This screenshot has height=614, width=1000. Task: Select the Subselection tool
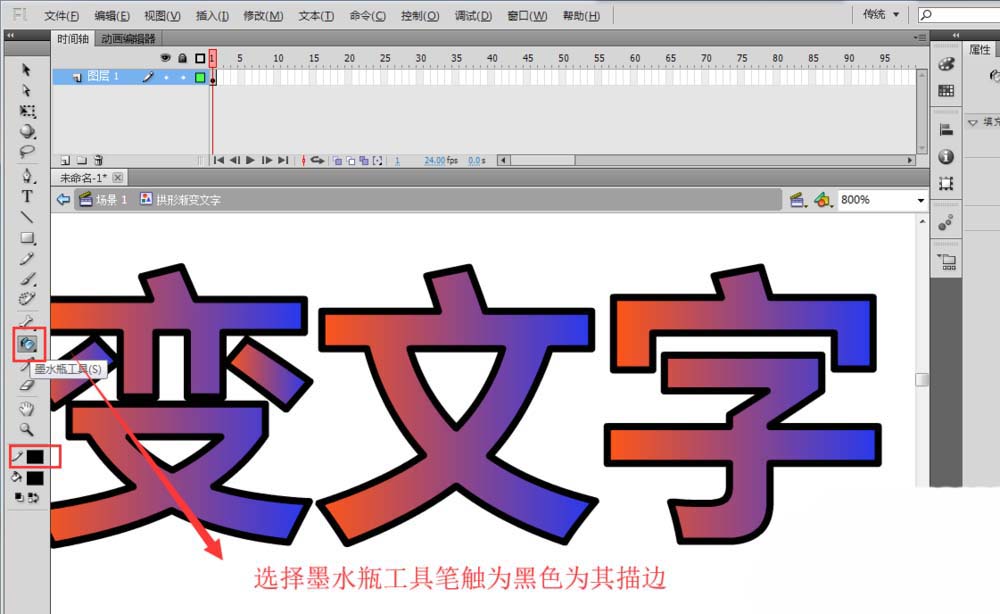coord(26,90)
